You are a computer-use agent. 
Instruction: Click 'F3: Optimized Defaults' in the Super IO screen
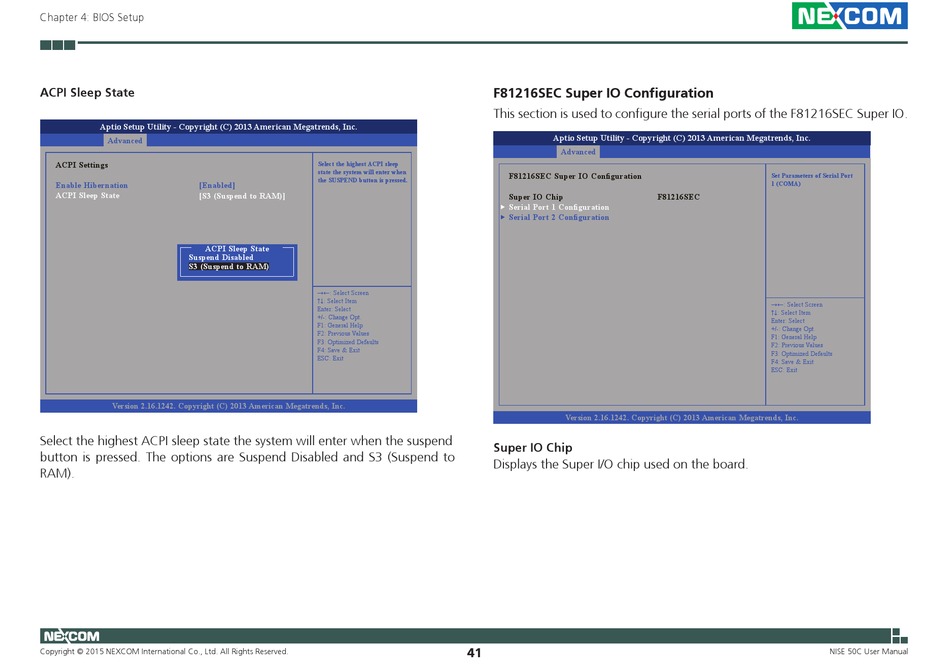802,354
